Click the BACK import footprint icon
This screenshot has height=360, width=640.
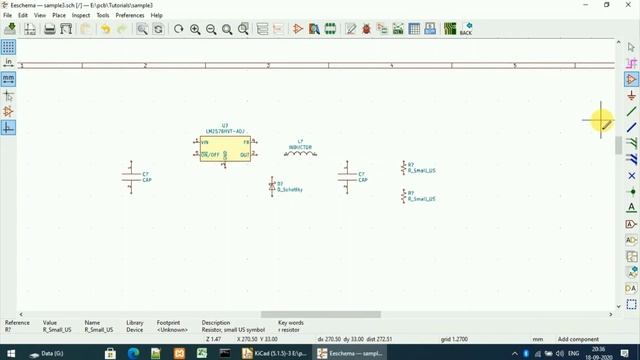pos(466,29)
